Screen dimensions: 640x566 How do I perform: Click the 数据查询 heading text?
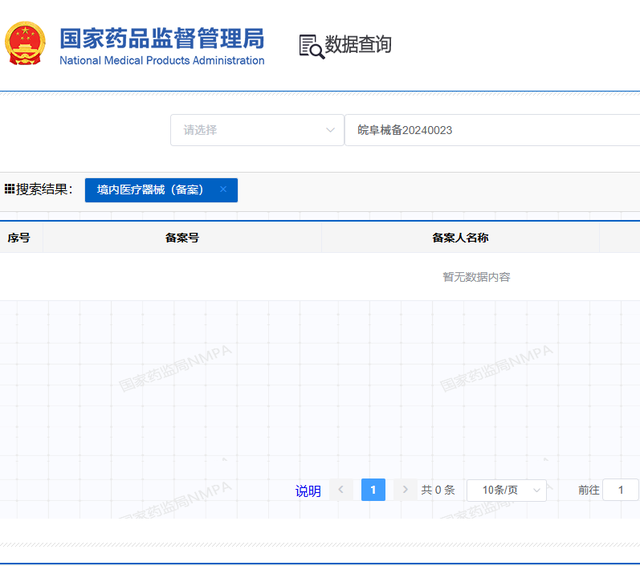358,45
